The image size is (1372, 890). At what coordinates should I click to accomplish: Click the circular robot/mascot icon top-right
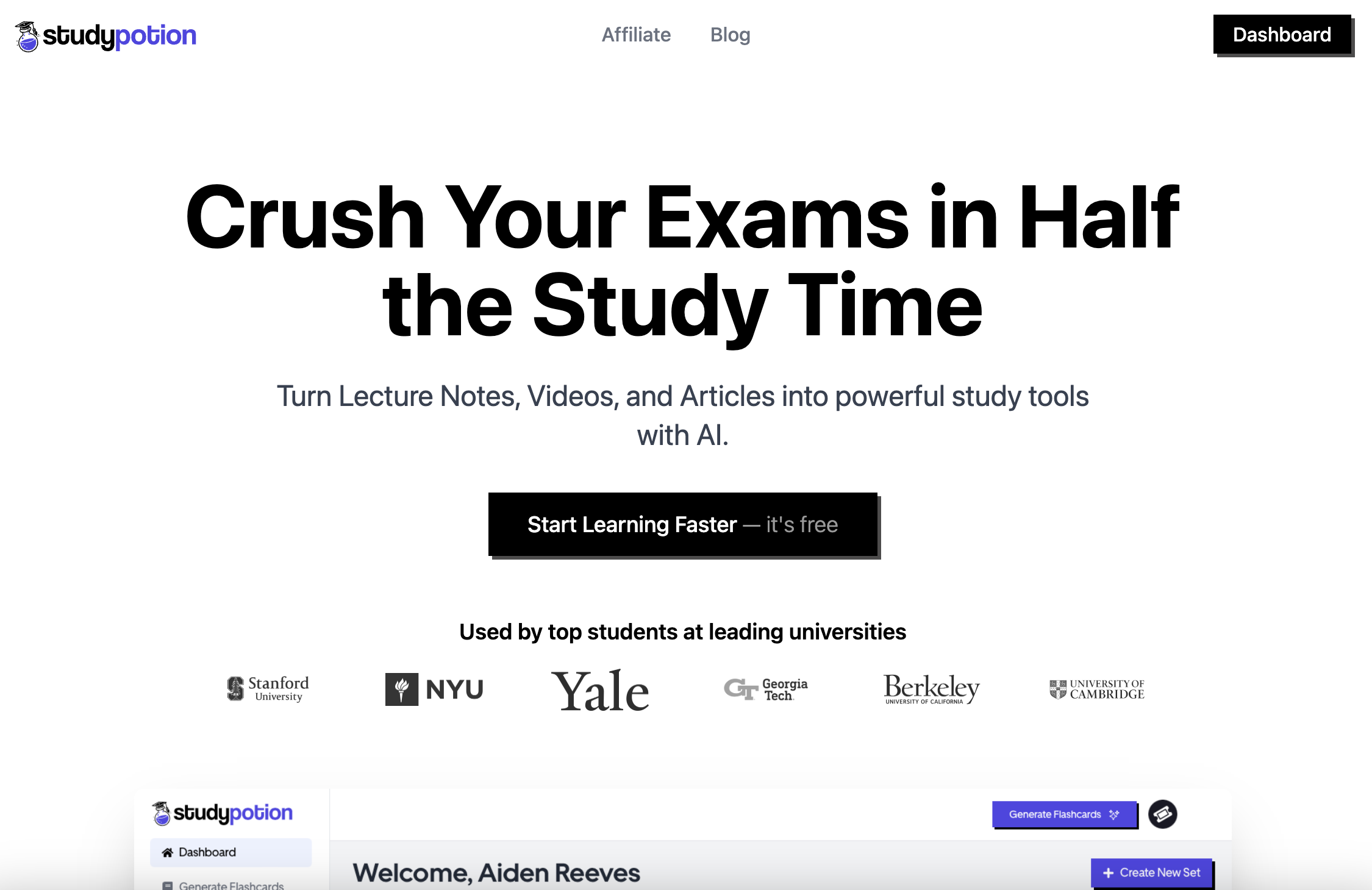click(x=1162, y=814)
